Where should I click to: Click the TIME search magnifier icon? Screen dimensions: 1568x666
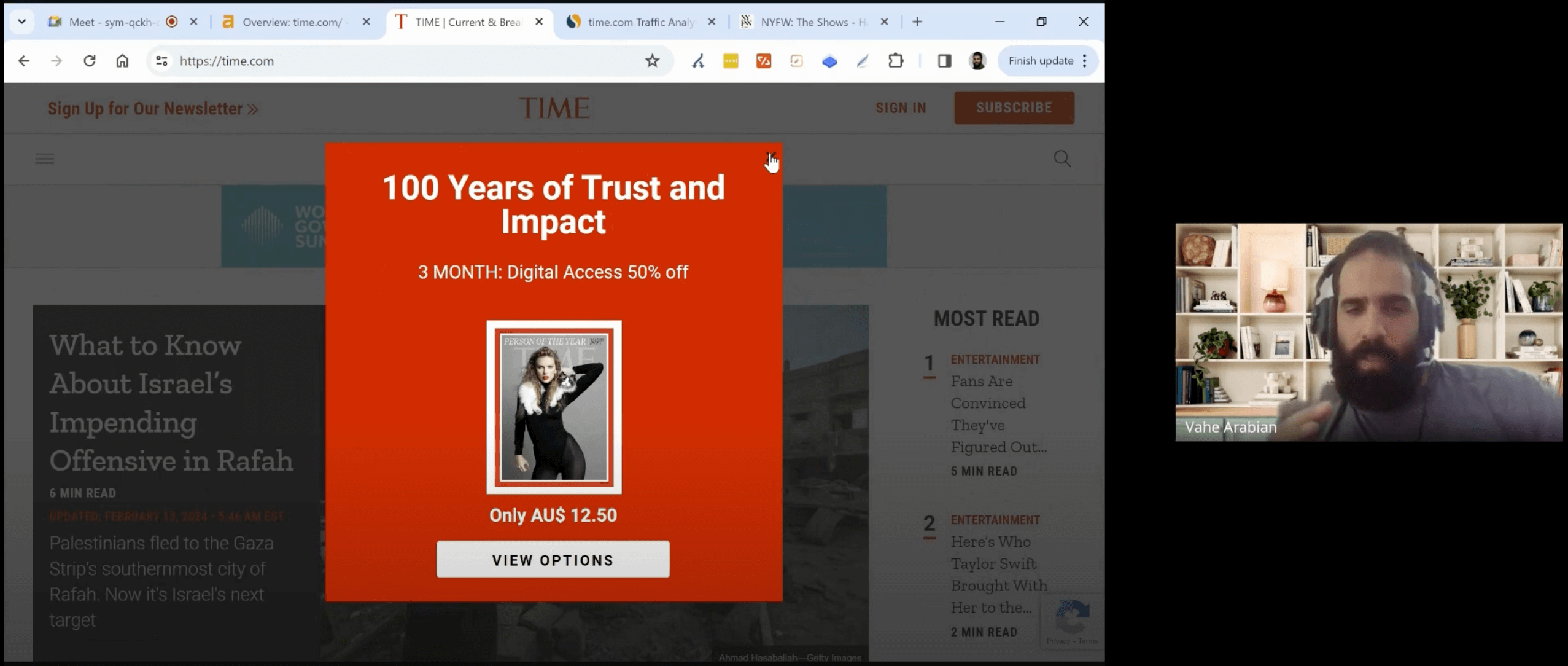click(1062, 159)
